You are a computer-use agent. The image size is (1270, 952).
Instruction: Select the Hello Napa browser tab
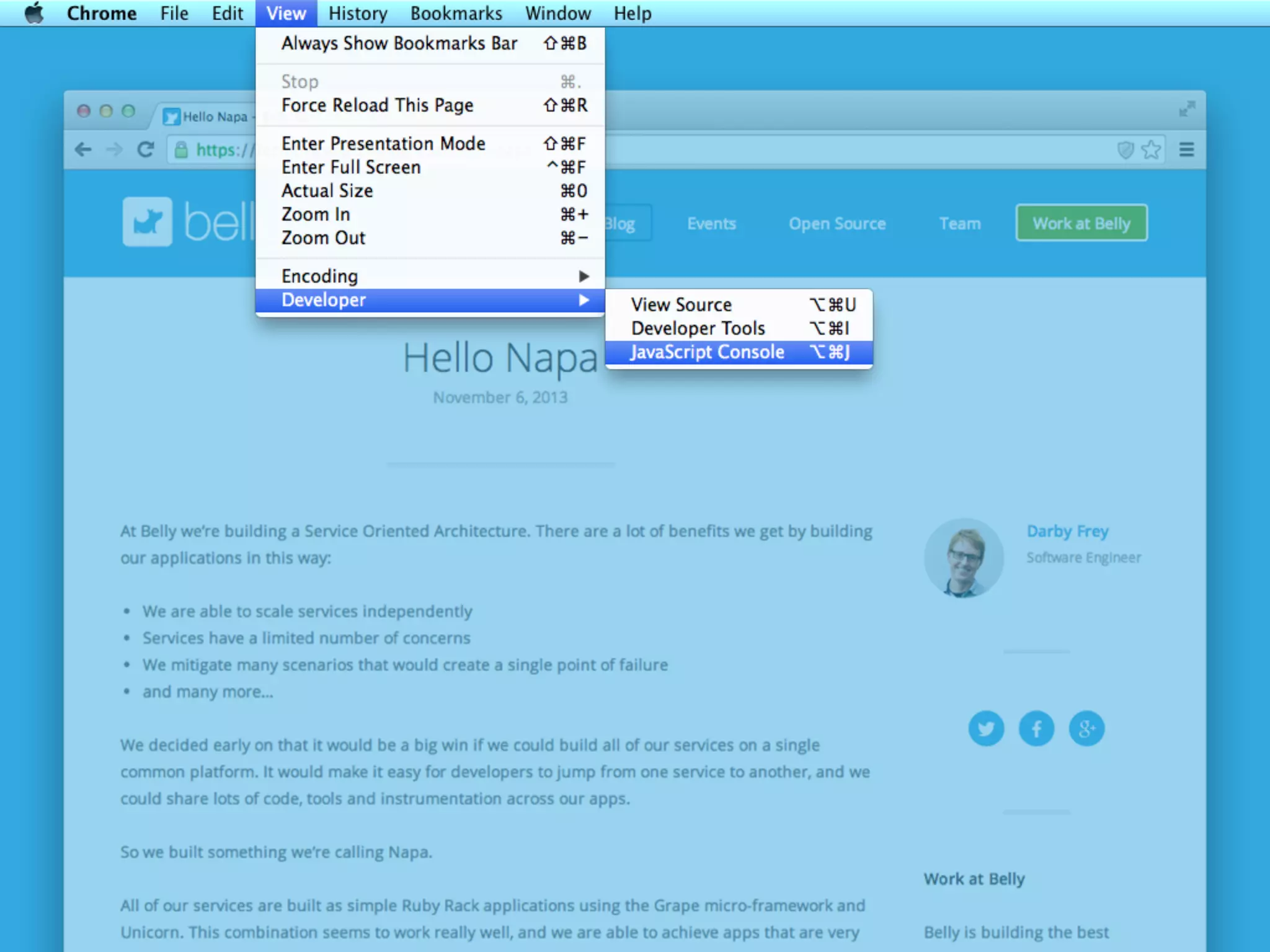[208, 116]
